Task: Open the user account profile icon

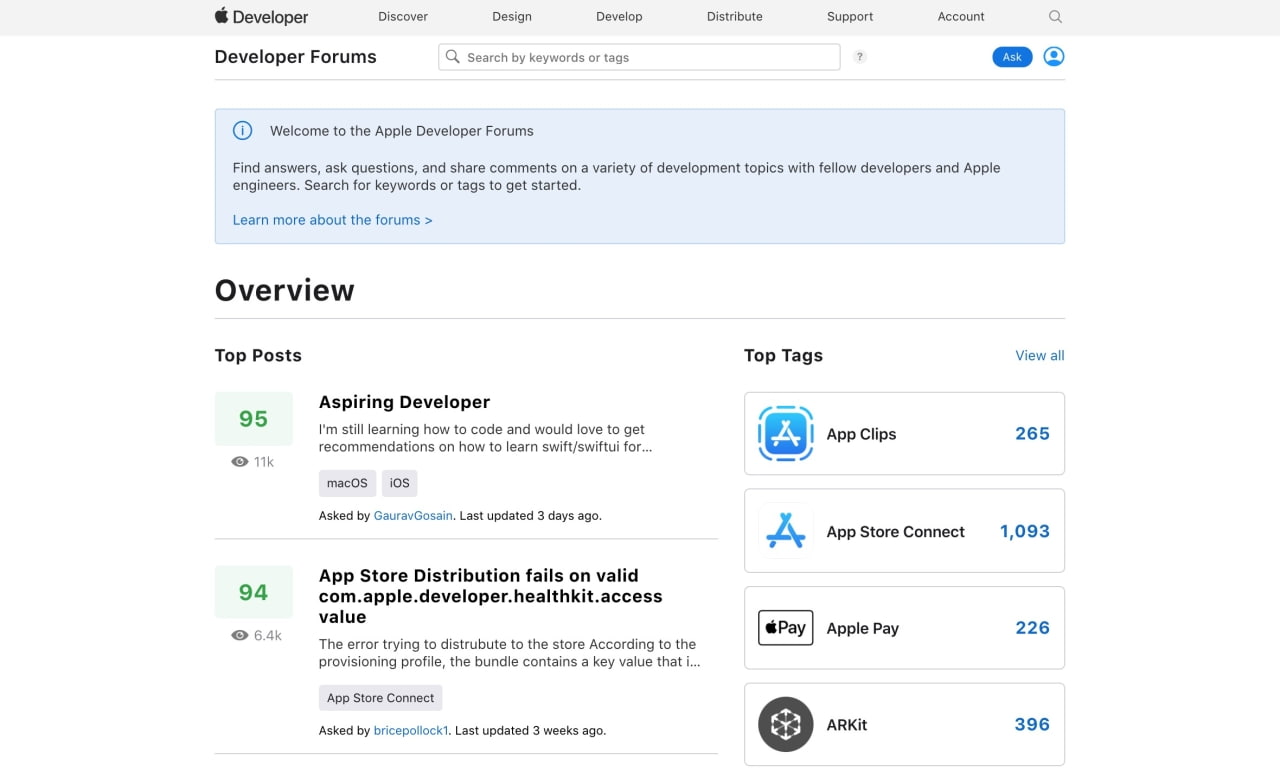Action: click(x=1053, y=57)
